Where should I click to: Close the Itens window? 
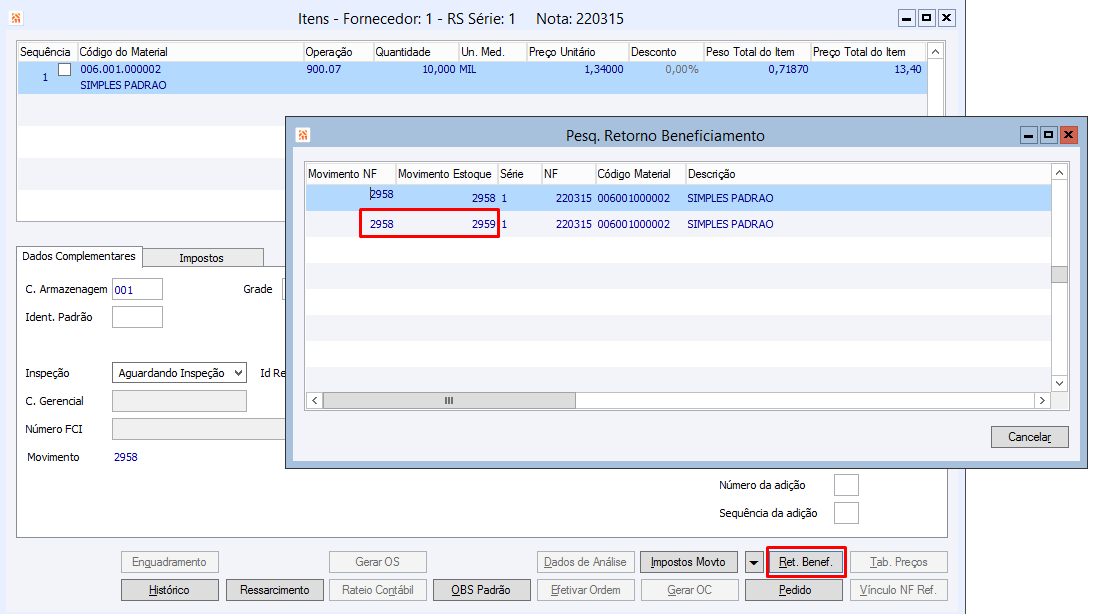[946, 18]
